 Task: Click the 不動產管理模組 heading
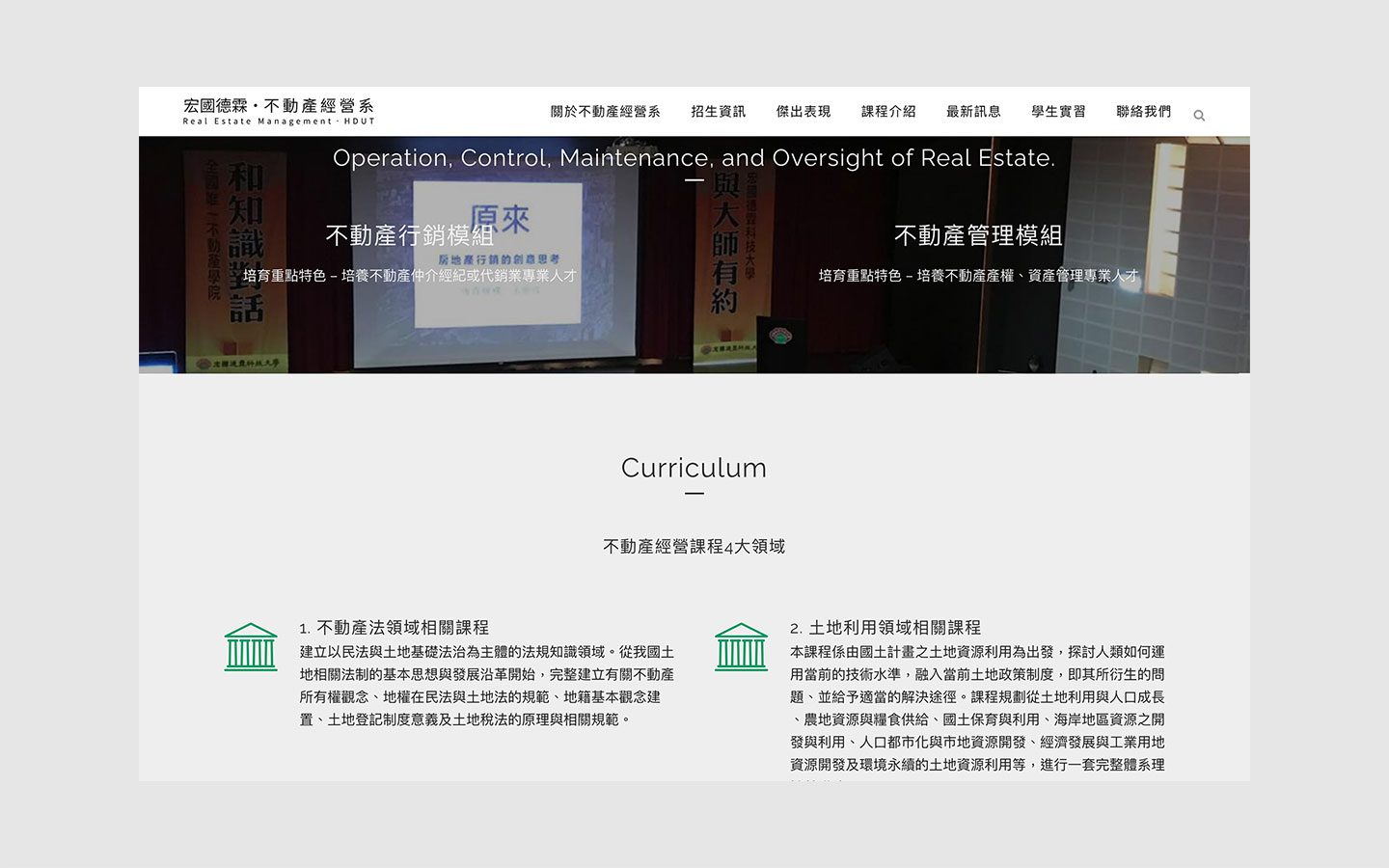tap(978, 235)
